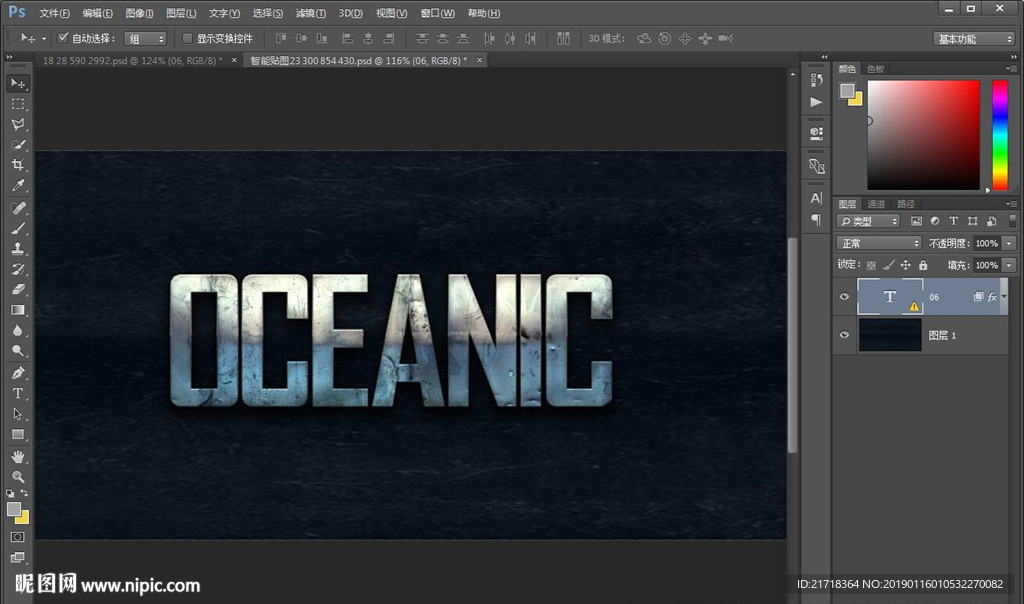Select the Eyedropper tool

[x=18, y=186]
